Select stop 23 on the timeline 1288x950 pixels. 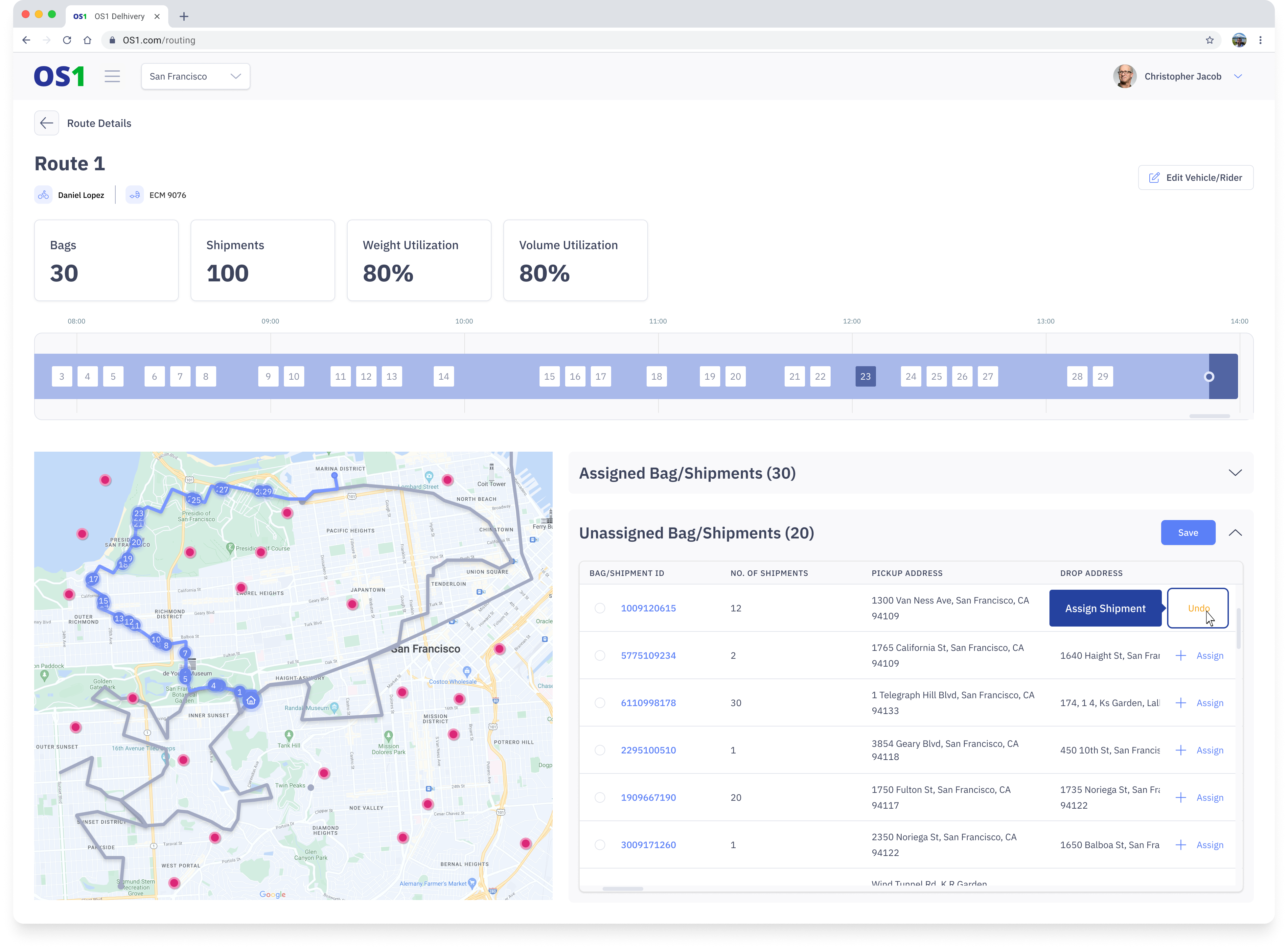[865, 377]
